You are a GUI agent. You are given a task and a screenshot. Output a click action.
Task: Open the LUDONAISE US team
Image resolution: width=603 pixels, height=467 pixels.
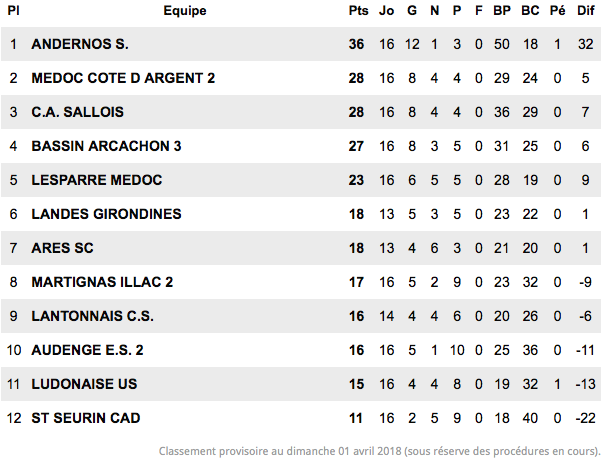coord(84,384)
